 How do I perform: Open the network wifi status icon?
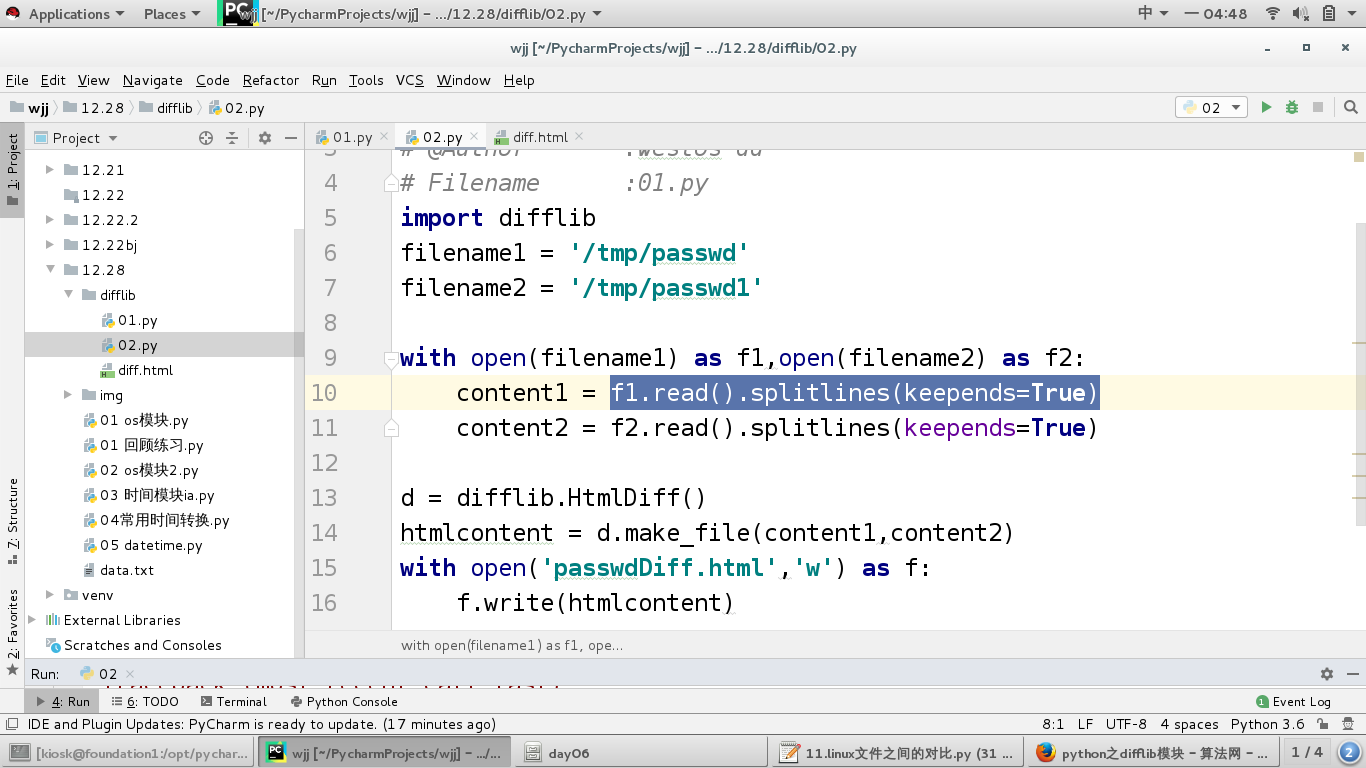pyautogui.click(x=1273, y=13)
